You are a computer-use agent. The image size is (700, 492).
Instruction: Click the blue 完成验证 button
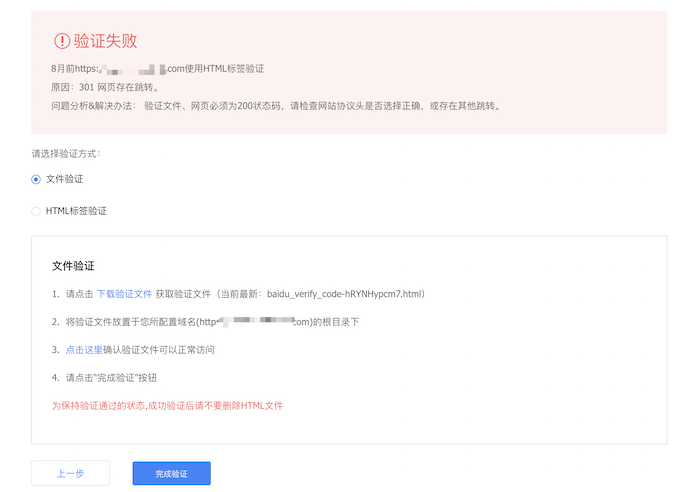(x=171, y=473)
